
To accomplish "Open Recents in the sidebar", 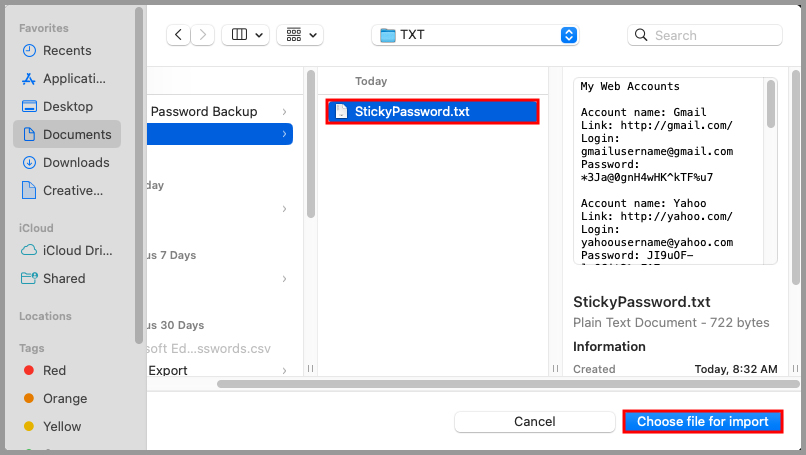I will click(x=67, y=51).
